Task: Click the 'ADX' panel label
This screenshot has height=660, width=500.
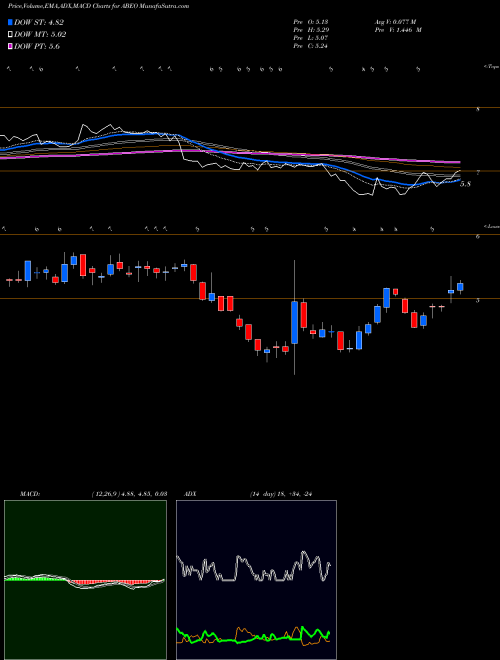Action: click(x=191, y=494)
